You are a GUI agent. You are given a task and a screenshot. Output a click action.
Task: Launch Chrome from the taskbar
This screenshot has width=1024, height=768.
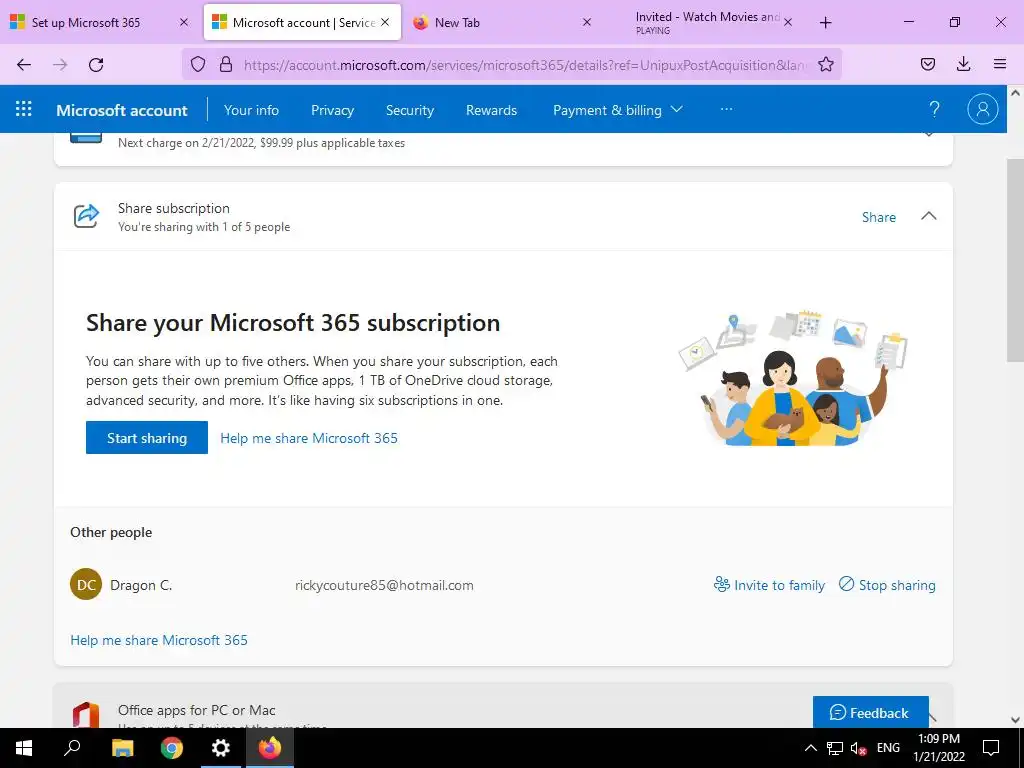(172, 748)
